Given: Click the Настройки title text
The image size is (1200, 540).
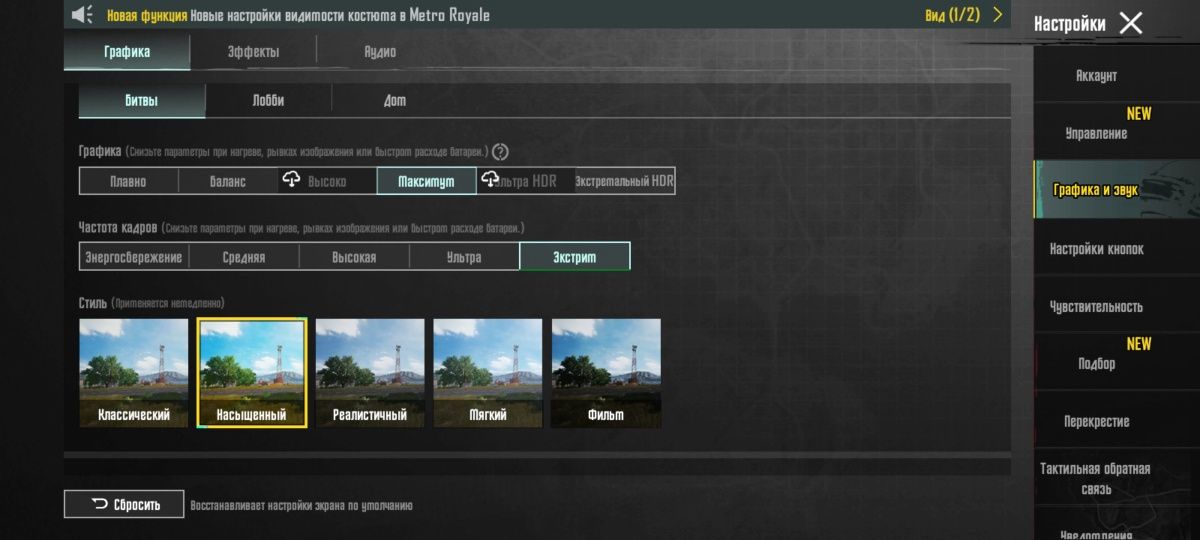Looking at the screenshot, I should tap(1069, 23).
